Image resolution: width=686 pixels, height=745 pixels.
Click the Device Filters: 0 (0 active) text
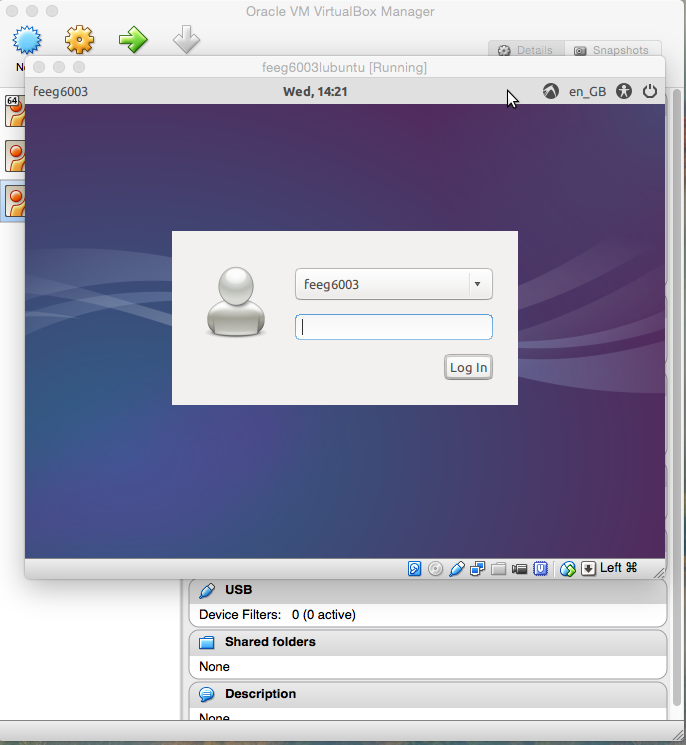[x=277, y=615]
